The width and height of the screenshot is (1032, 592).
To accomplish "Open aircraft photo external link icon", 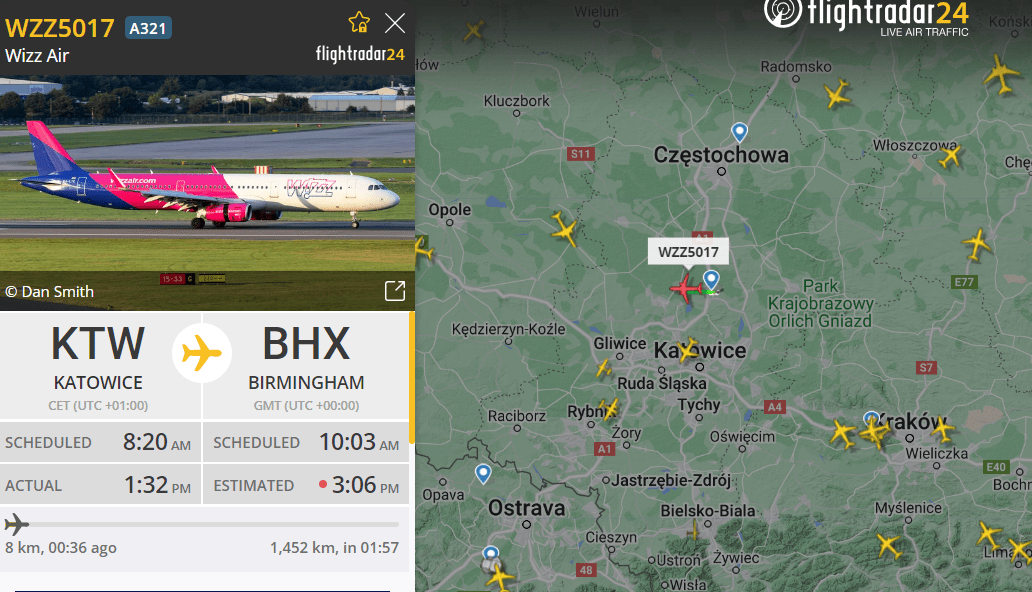I will point(395,290).
